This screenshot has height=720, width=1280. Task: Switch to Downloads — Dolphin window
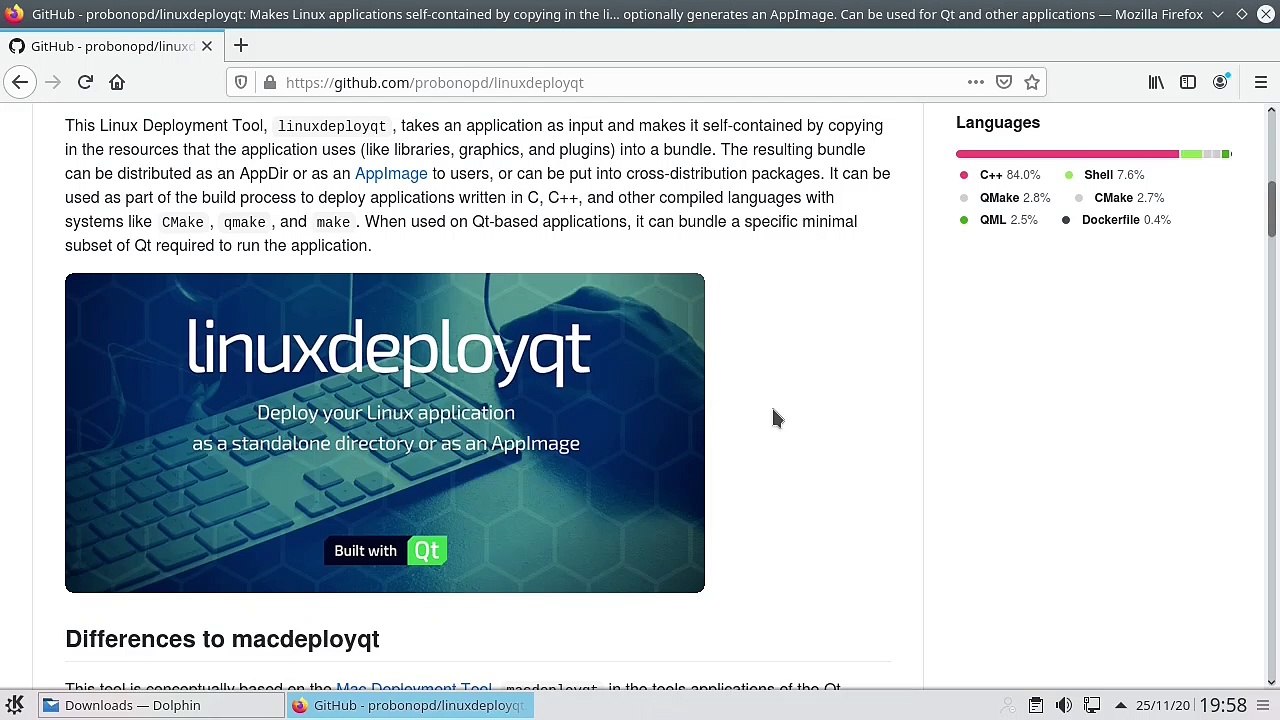[160, 705]
